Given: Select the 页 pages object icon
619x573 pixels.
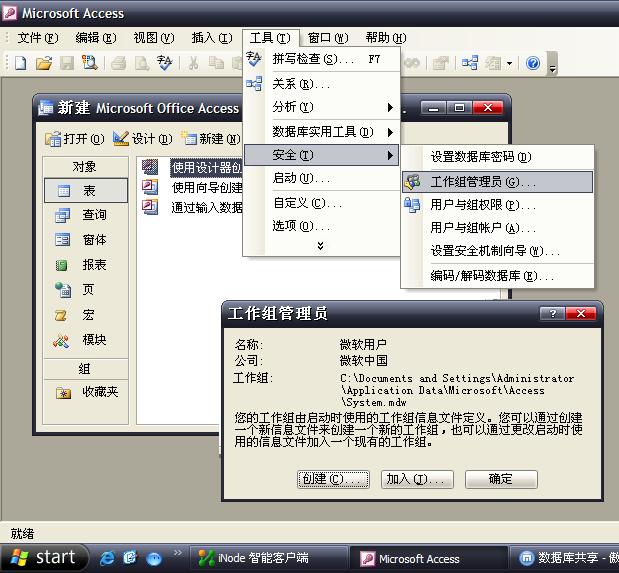Looking at the screenshot, I should pos(63,290).
